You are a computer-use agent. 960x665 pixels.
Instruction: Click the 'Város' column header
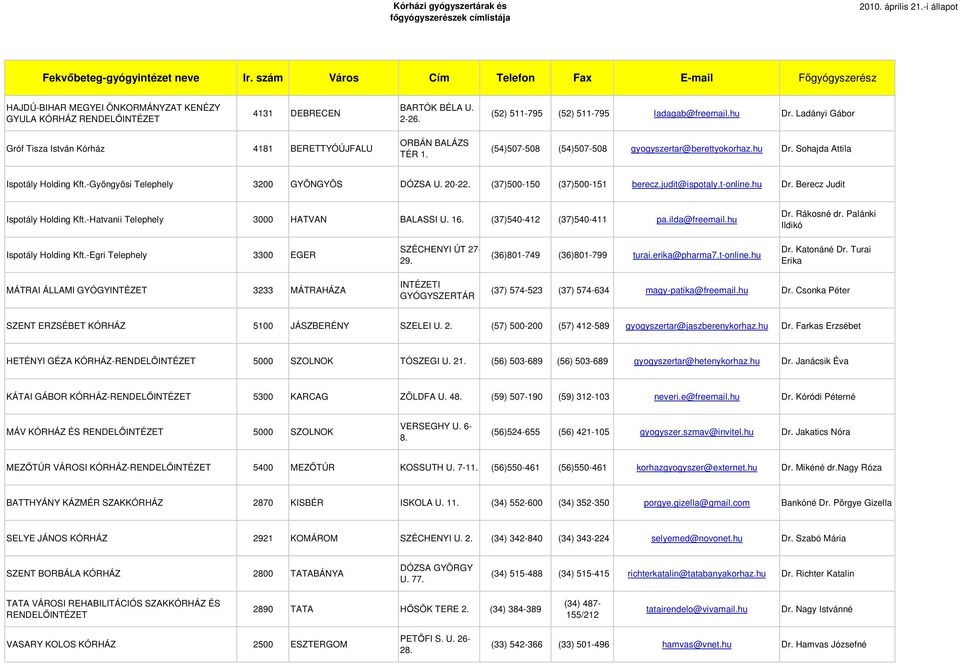pyautogui.click(x=343, y=78)
